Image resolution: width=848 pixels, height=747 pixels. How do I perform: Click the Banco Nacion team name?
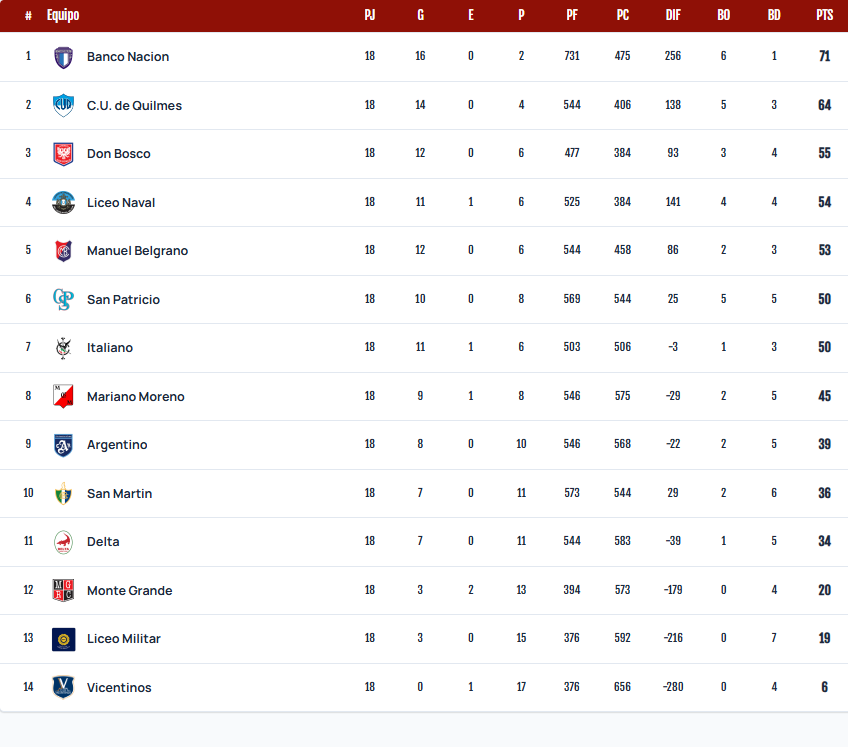[x=128, y=56]
